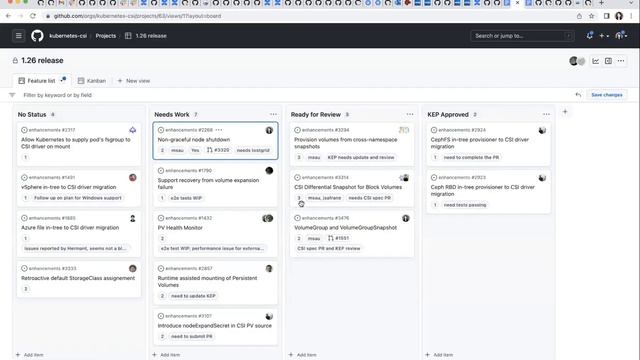
Task: Click the needs CSI spec PR label
Action: coord(369,198)
